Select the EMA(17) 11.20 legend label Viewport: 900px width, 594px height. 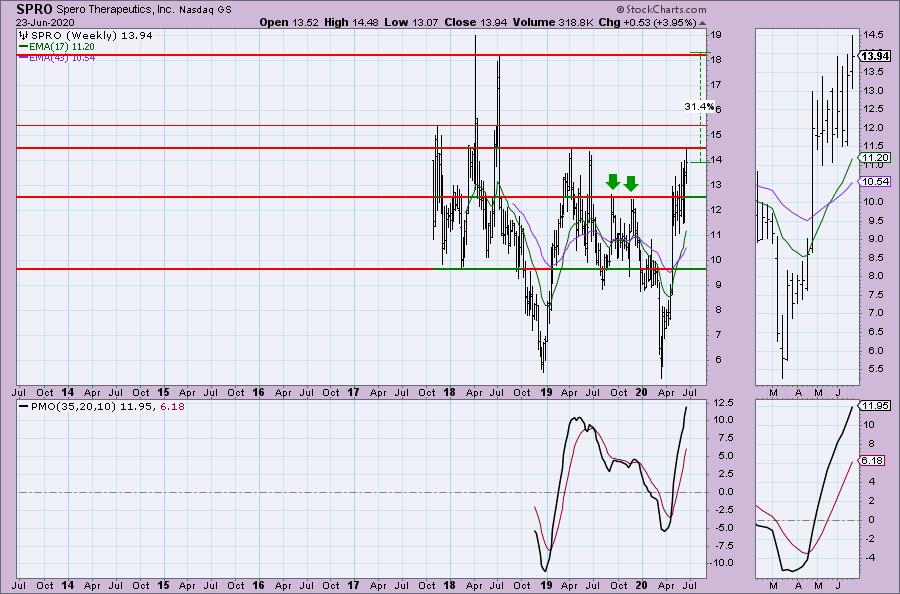[62, 46]
